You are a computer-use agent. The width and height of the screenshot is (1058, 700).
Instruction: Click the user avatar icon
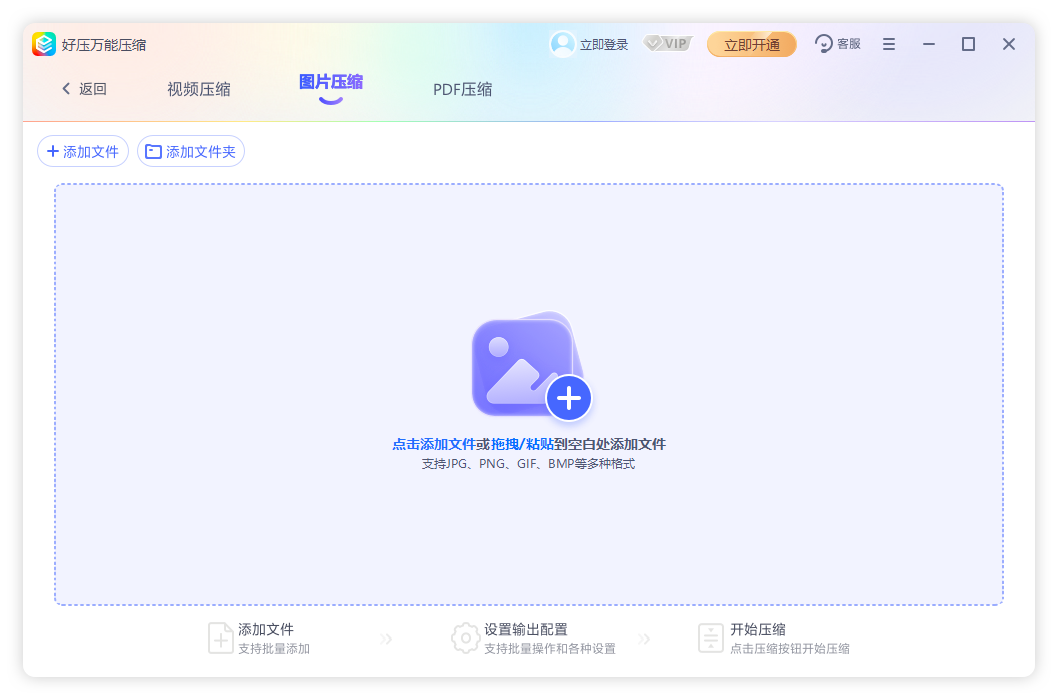(562, 44)
